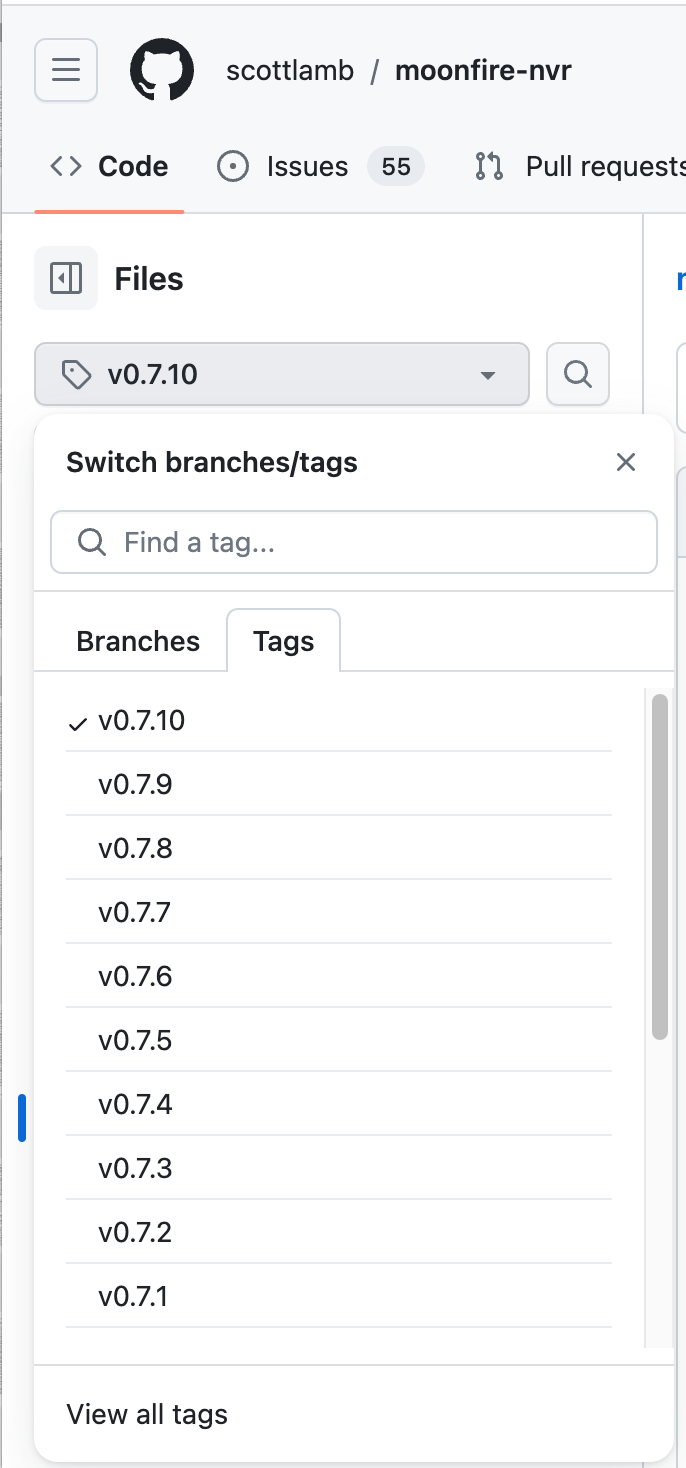
Task: Open the repository search with magnifier icon
Action: 578,374
